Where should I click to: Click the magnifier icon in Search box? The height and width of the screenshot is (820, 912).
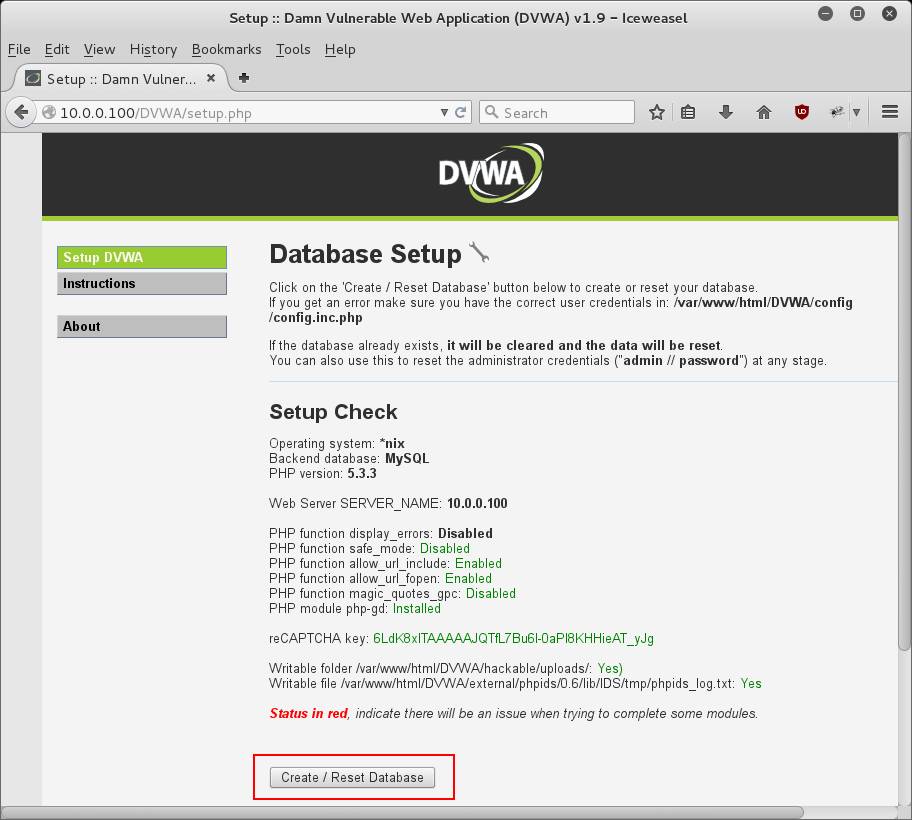491,112
